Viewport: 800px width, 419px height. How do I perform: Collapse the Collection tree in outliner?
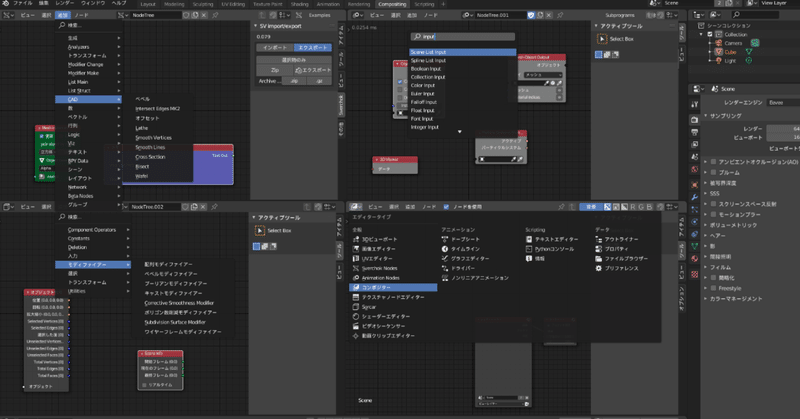pos(702,34)
